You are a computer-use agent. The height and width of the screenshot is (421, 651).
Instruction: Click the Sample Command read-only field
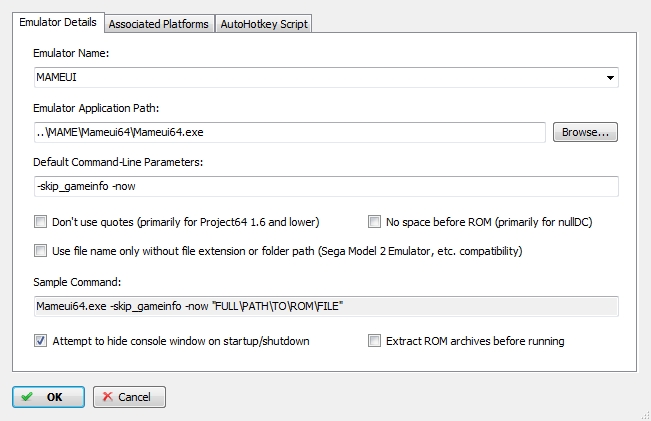[326, 306]
